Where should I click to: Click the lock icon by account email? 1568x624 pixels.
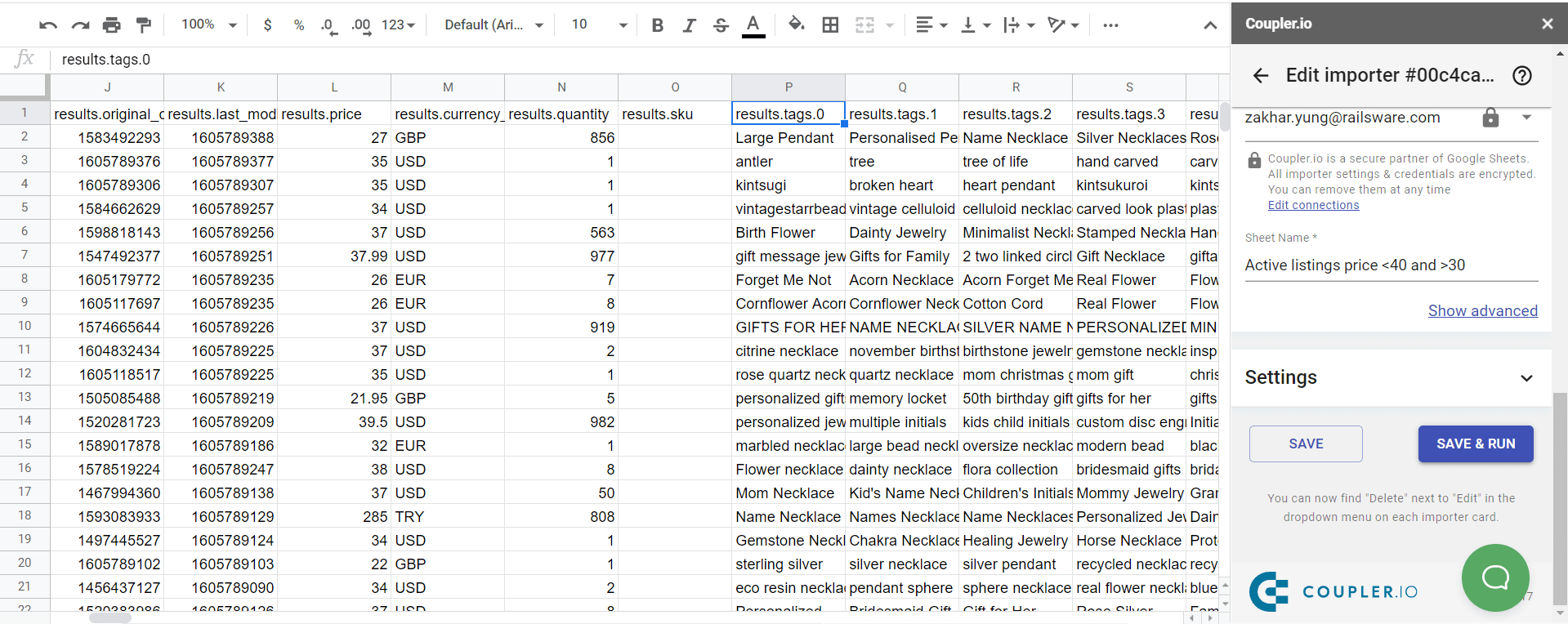[x=1490, y=118]
